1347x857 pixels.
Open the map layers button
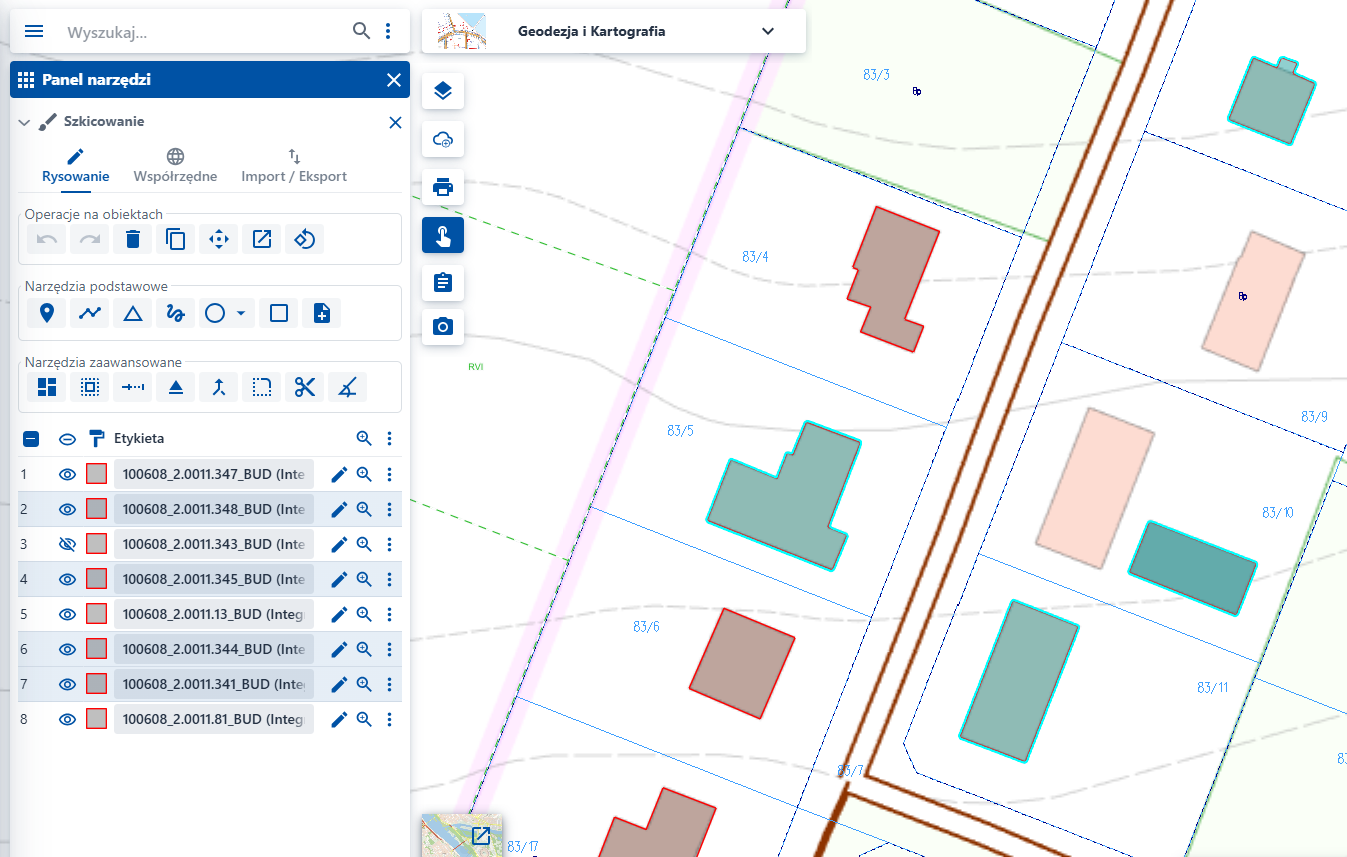443,91
